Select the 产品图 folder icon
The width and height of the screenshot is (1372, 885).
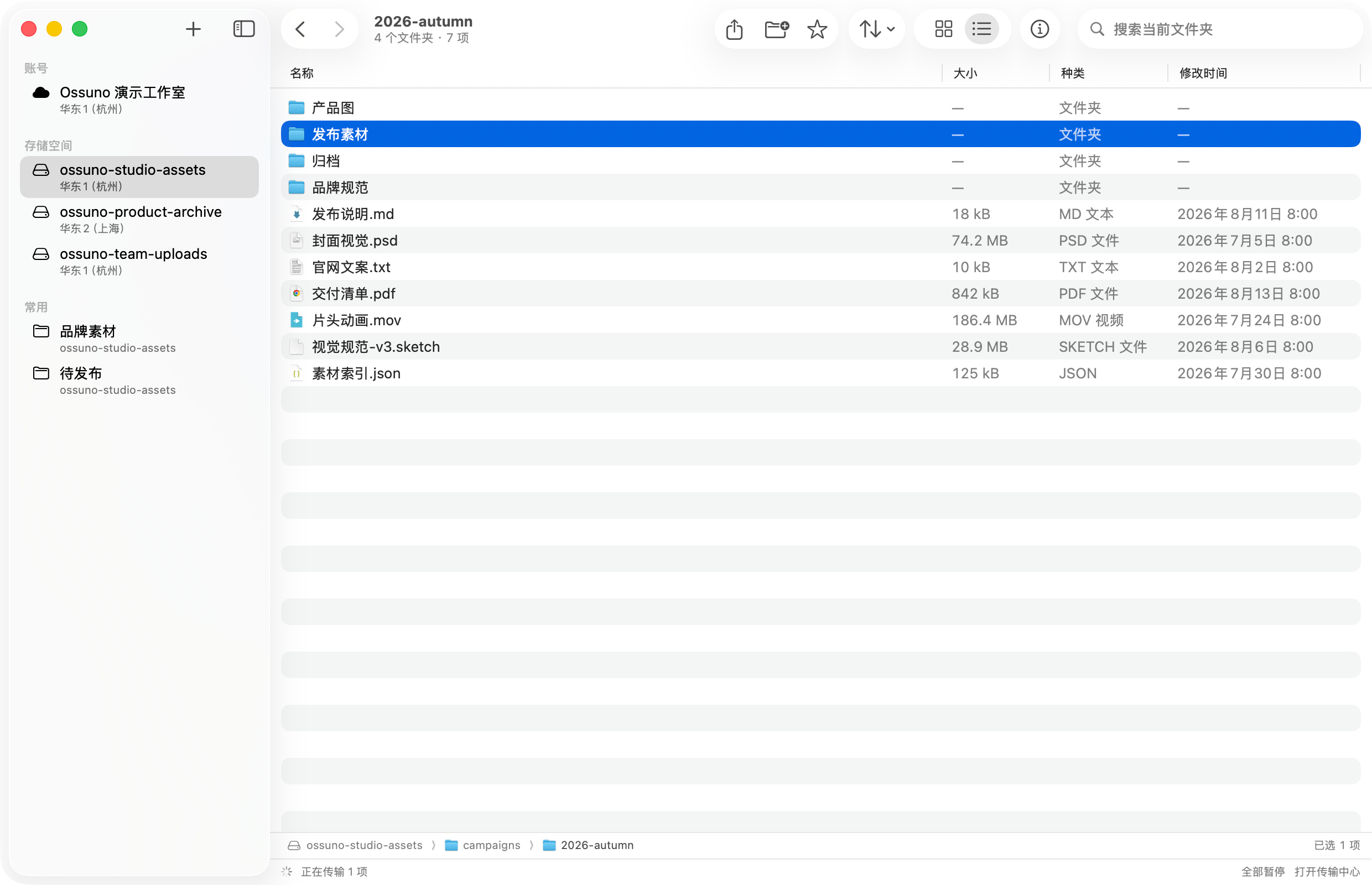coord(296,107)
